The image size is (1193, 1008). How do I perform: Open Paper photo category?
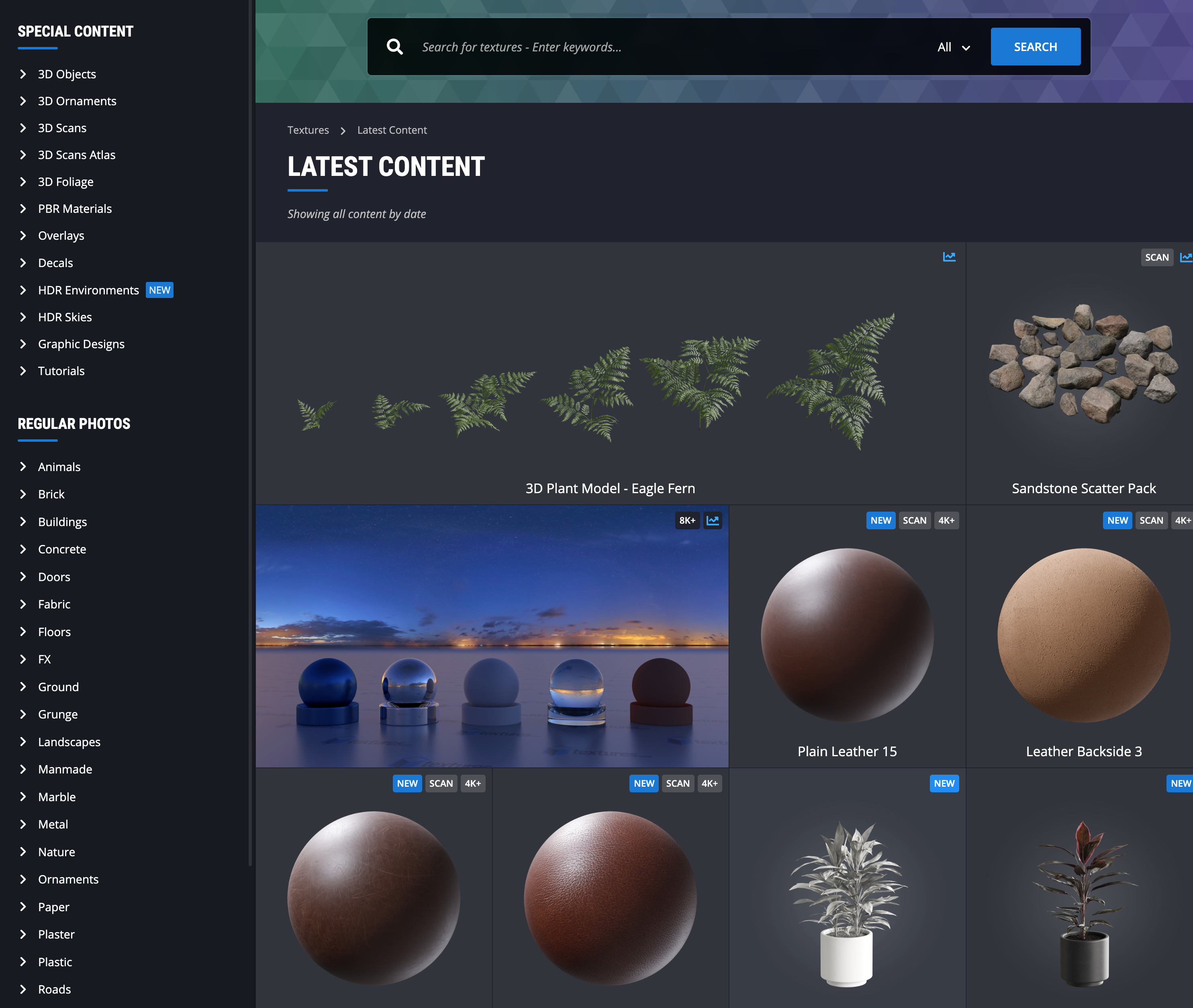pyautogui.click(x=54, y=907)
